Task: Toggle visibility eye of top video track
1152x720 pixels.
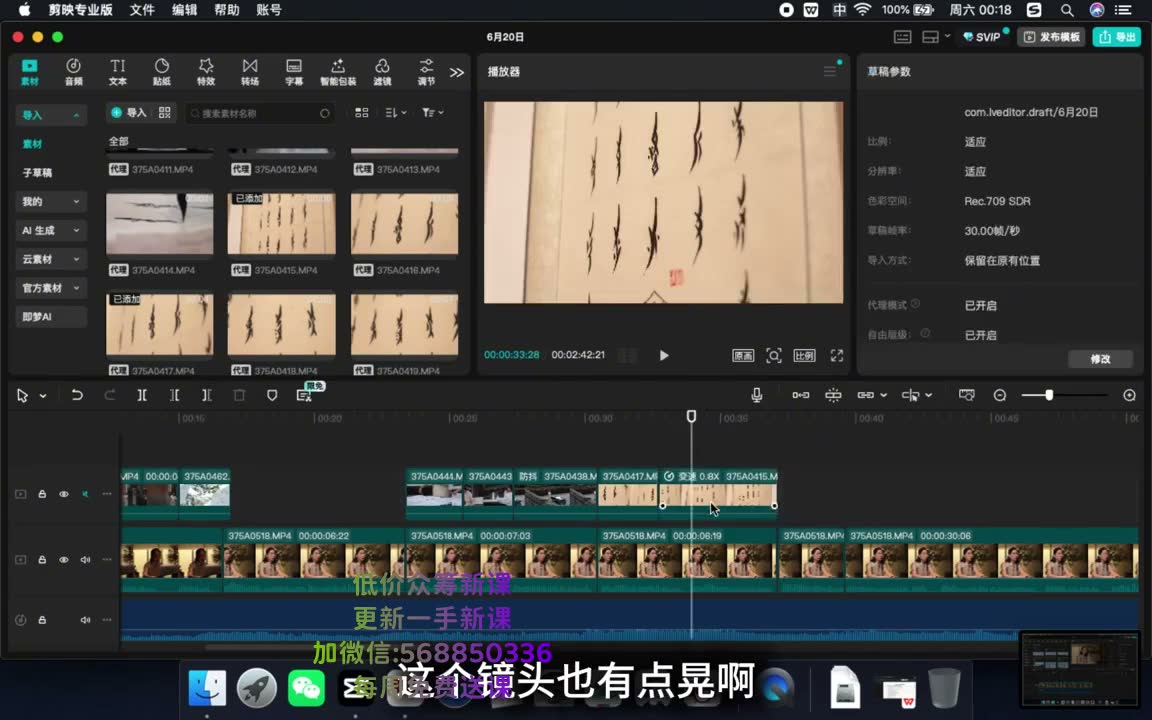Action: click(x=64, y=494)
